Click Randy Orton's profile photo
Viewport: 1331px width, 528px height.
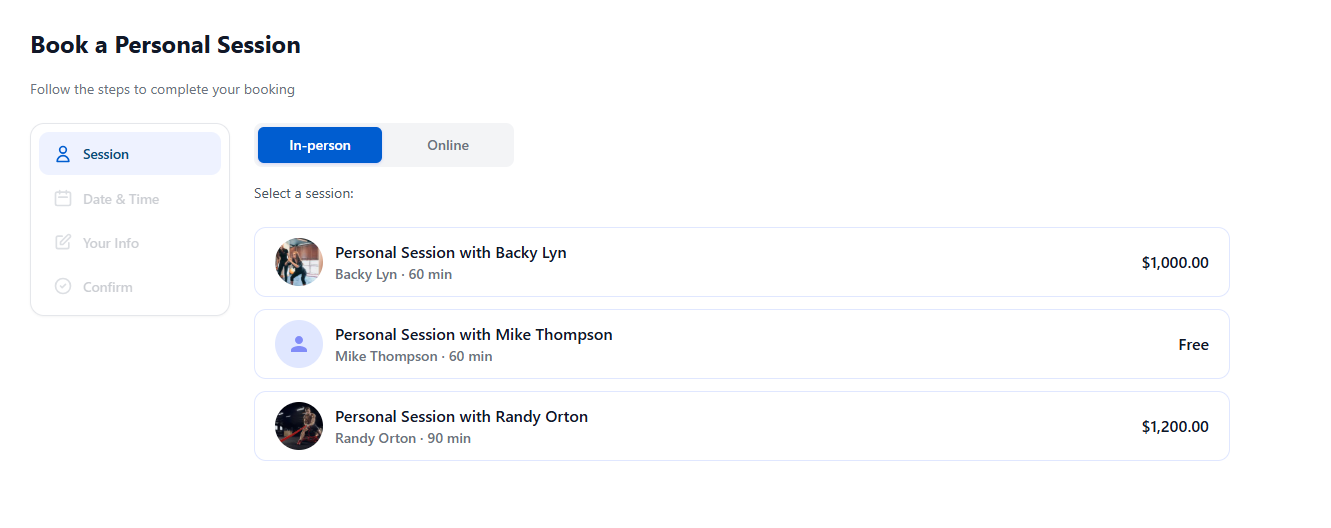pyautogui.click(x=299, y=426)
